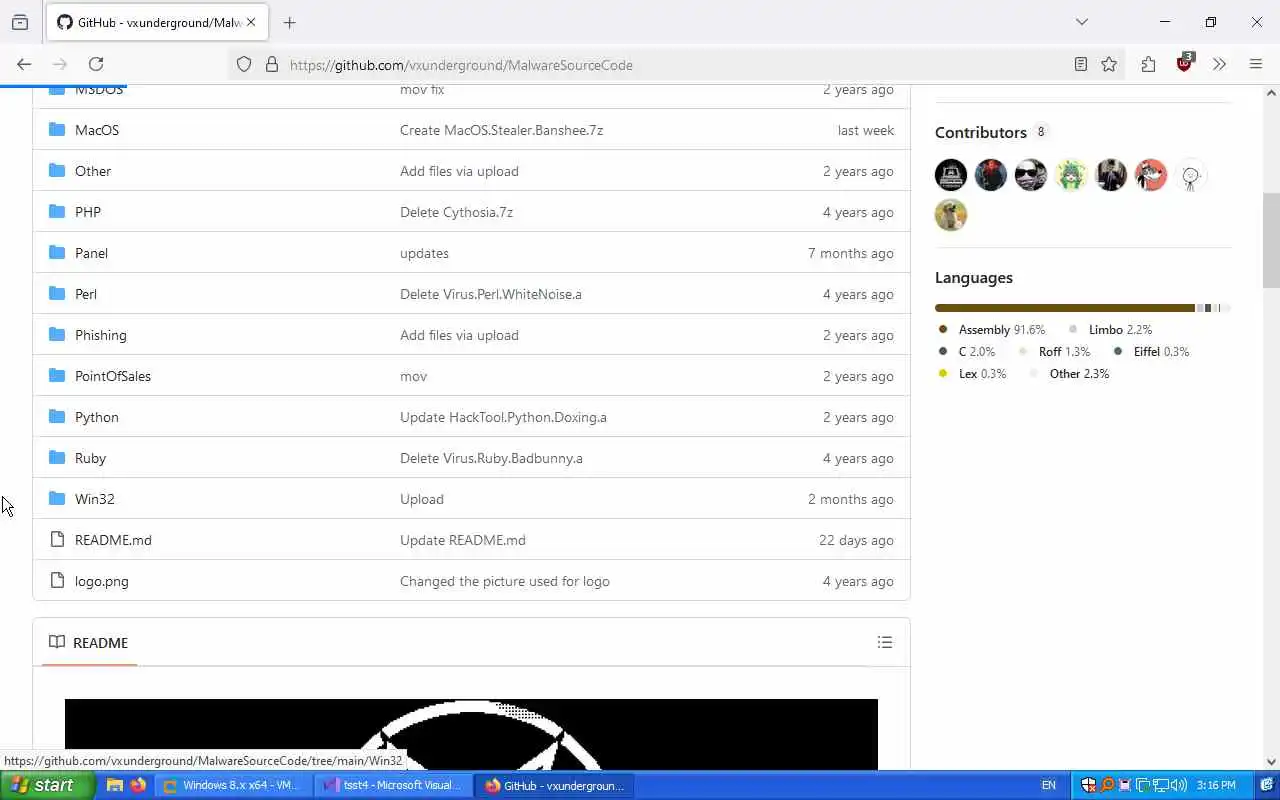Screen dimensions: 1280x800
Task: Click the file icon beside README.md
Action: pos(57,540)
